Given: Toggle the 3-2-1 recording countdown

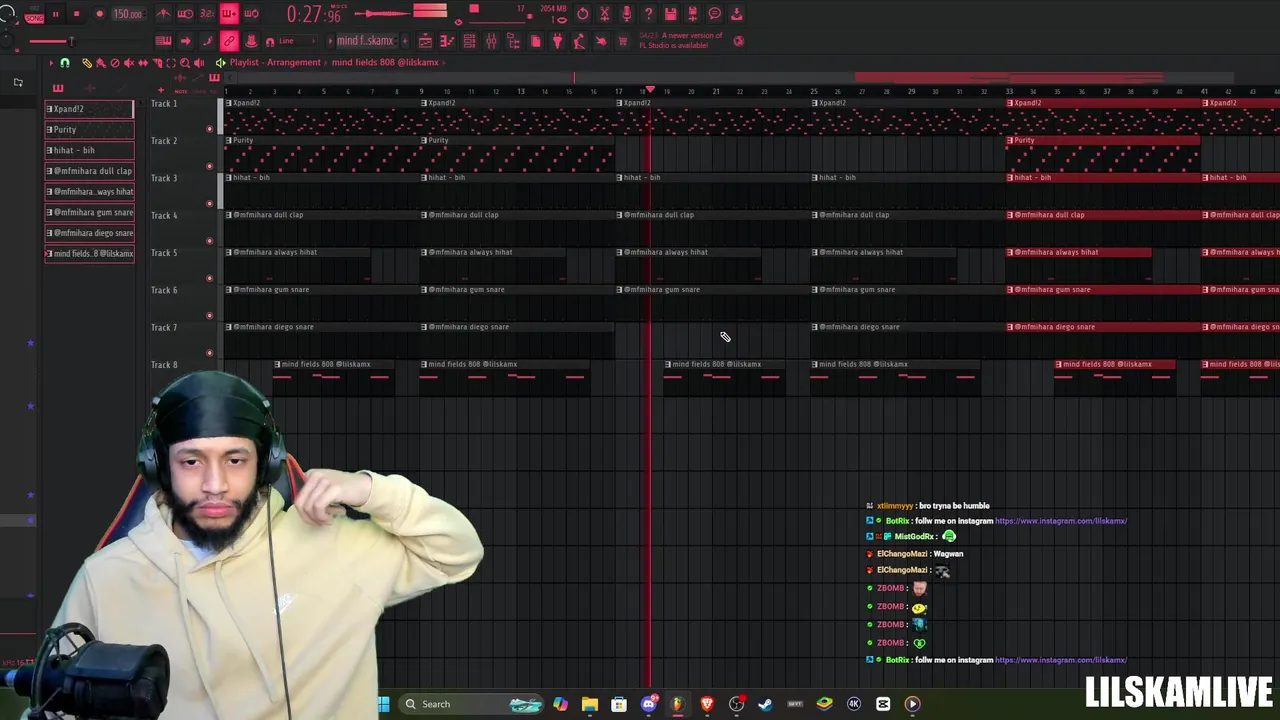Looking at the screenshot, I should tap(207, 14).
